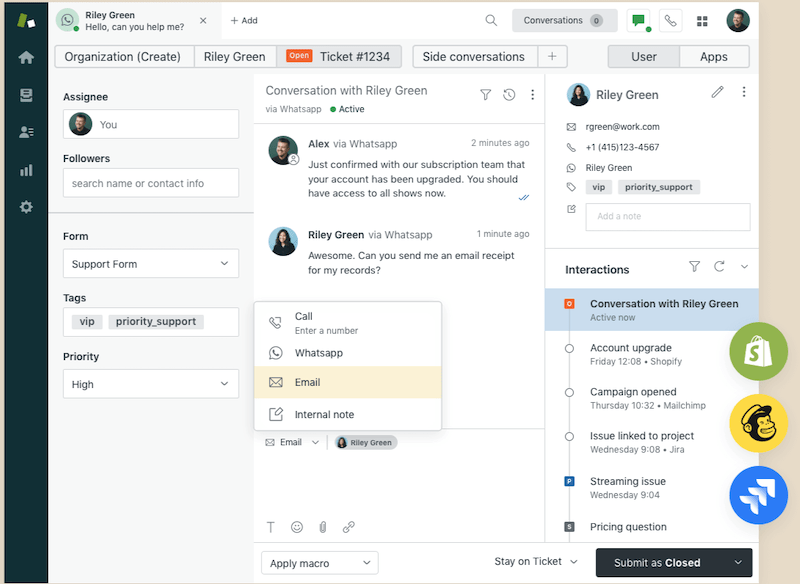Open the conversation history clock icon
The image size is (800, 584).
pyautogui.click(x=509, y=94)
